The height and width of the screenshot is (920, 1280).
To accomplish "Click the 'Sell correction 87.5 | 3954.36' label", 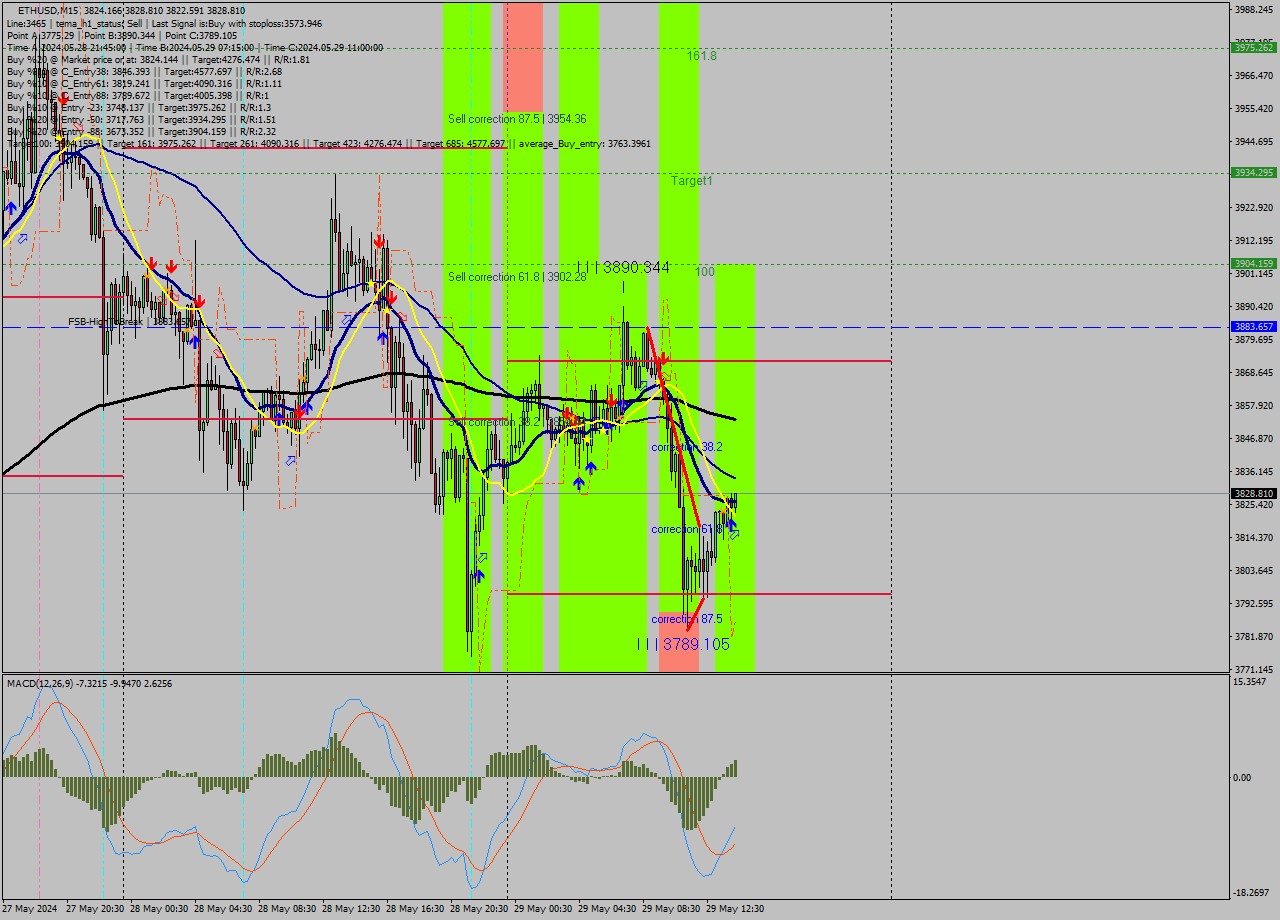I will 517,119.
